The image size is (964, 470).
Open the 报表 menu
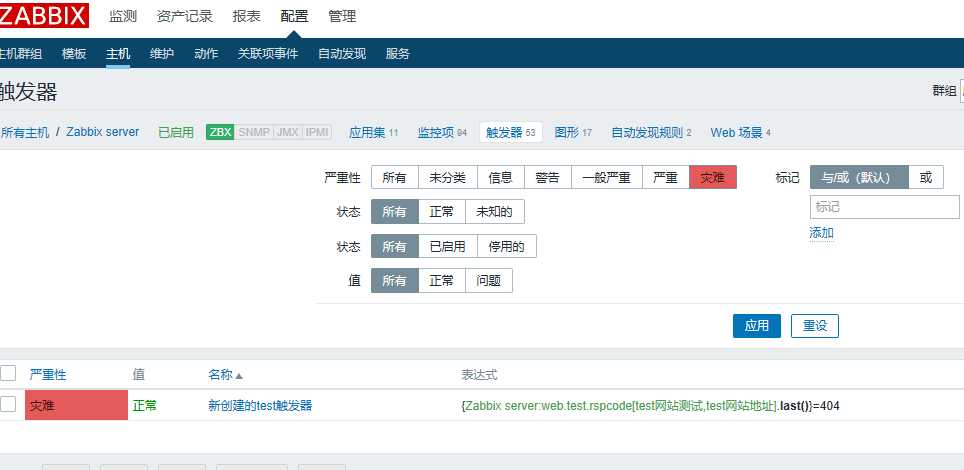tap(247, 17)
